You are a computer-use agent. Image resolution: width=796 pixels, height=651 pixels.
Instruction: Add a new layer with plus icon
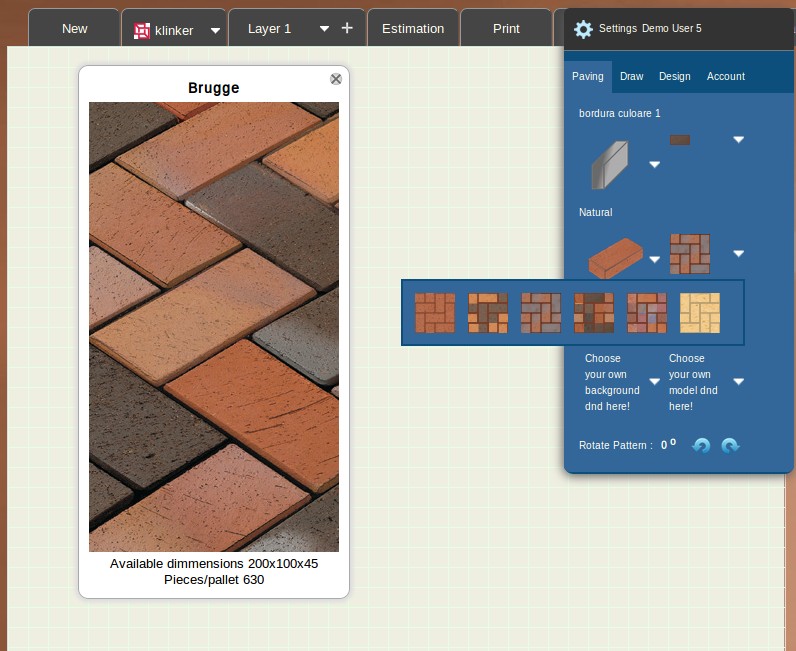coord(347,28)
